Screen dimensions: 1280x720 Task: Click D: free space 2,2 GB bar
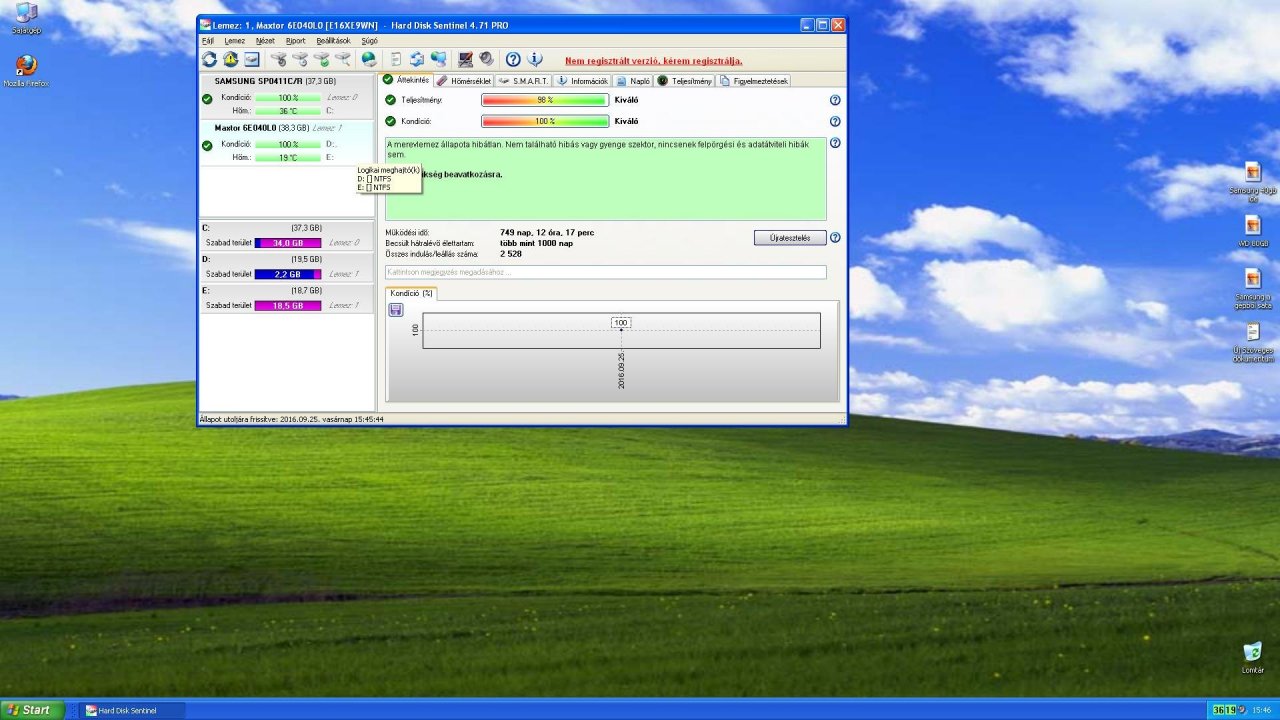[x=288, y=274]
